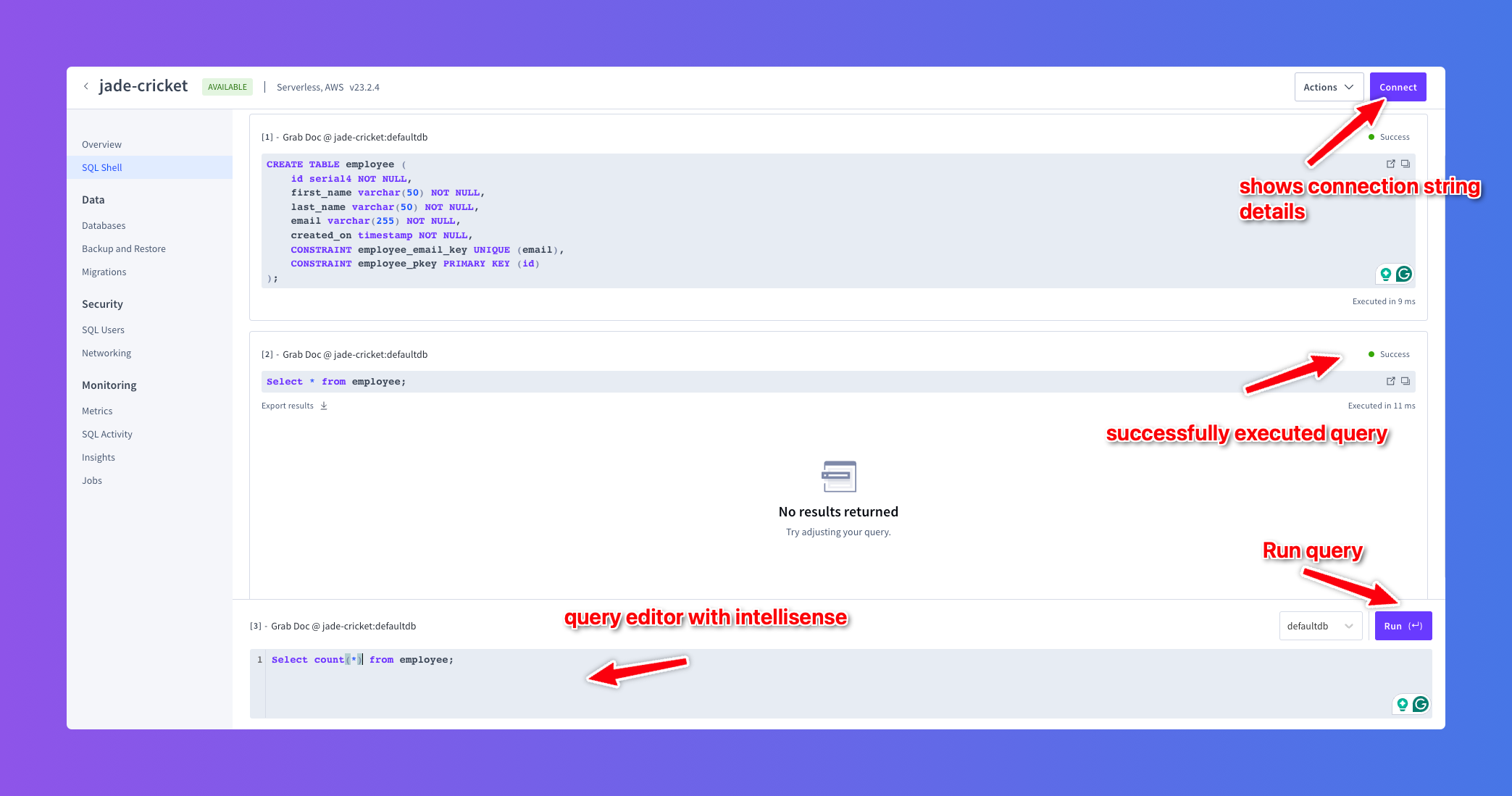
Task: Click the open in new tab icon for query 1
Action: click(1391, 164)
